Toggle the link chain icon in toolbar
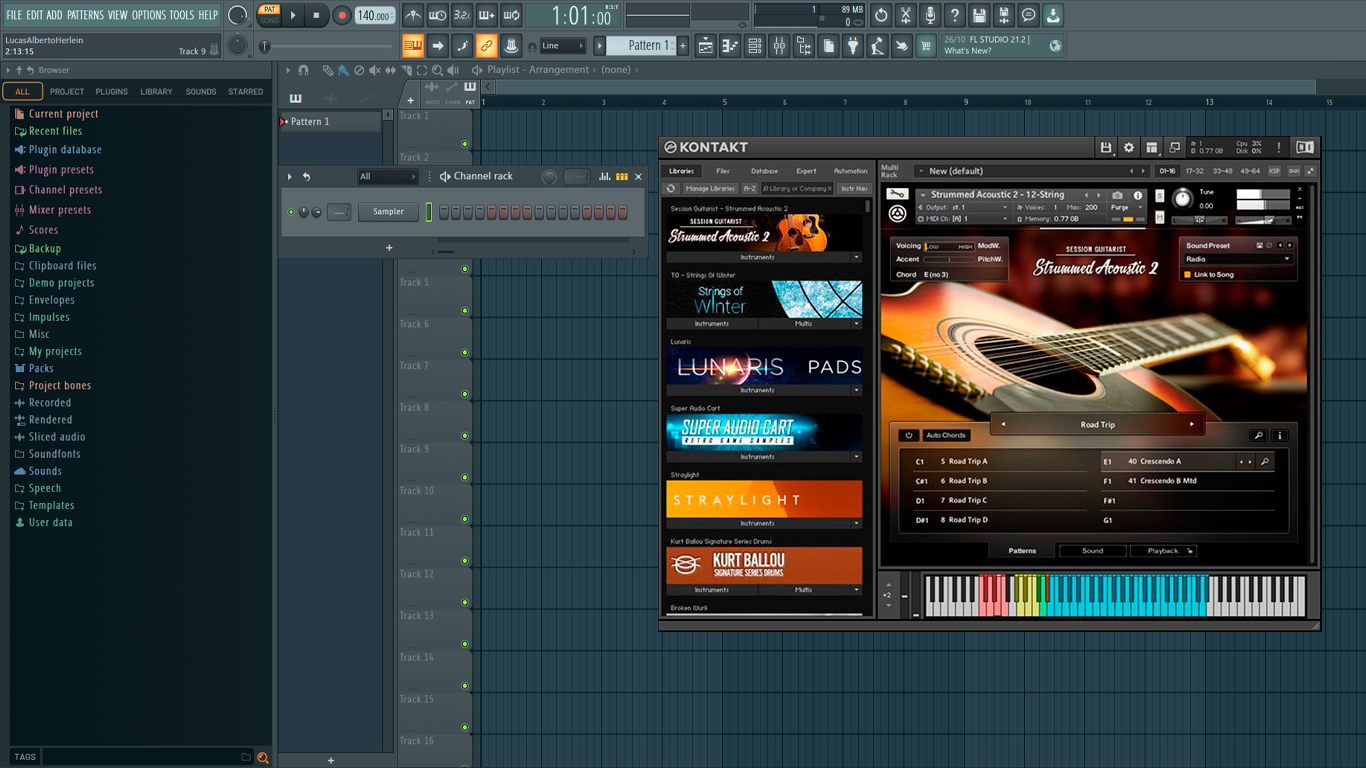Viewport: 1366px width, 768px height. point(486,45)
